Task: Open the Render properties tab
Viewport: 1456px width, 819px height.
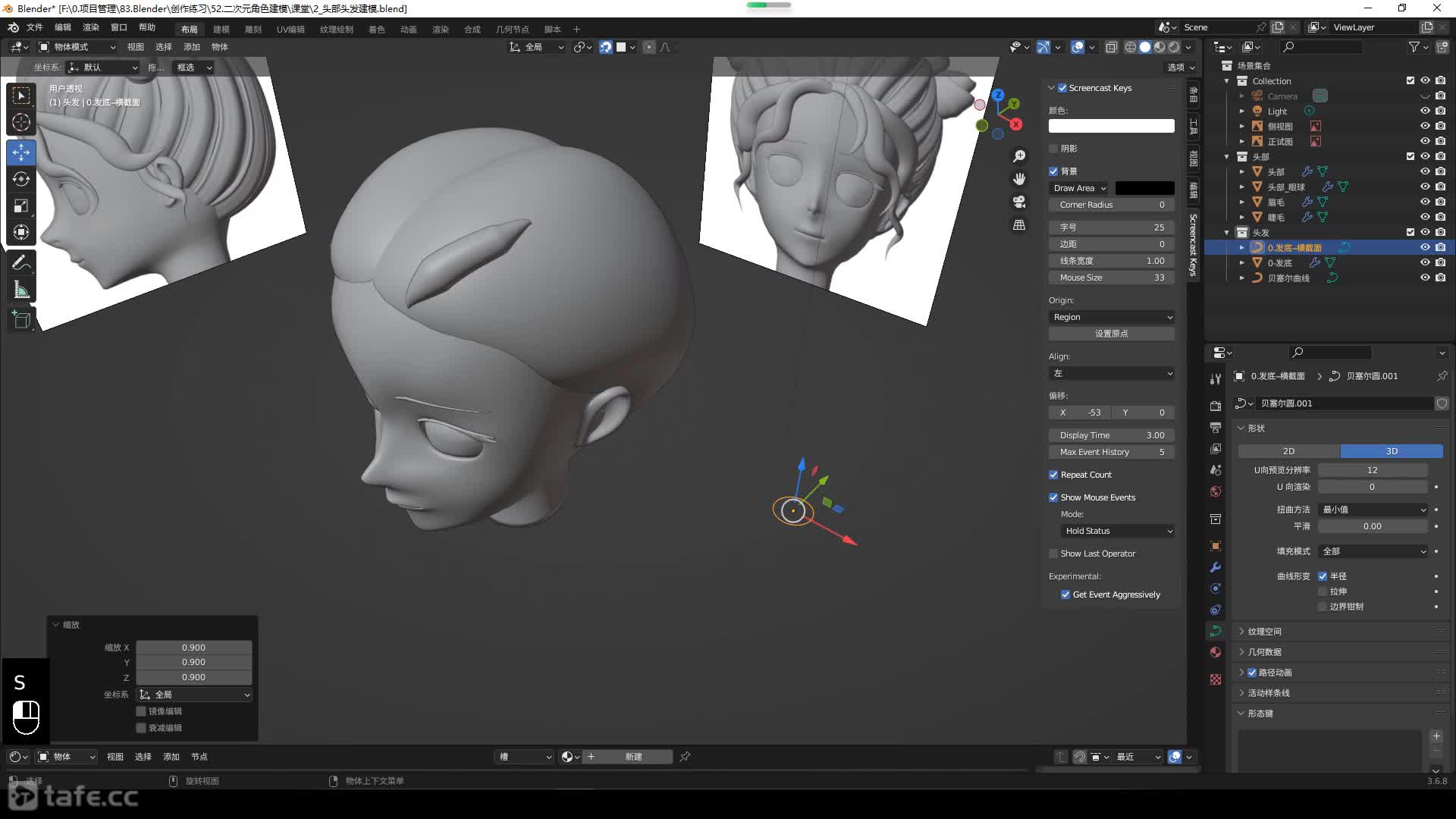Action: [x=1216, y=406]
